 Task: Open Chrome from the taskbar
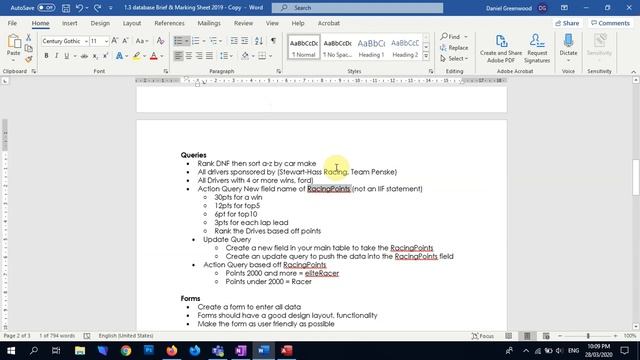126,351
